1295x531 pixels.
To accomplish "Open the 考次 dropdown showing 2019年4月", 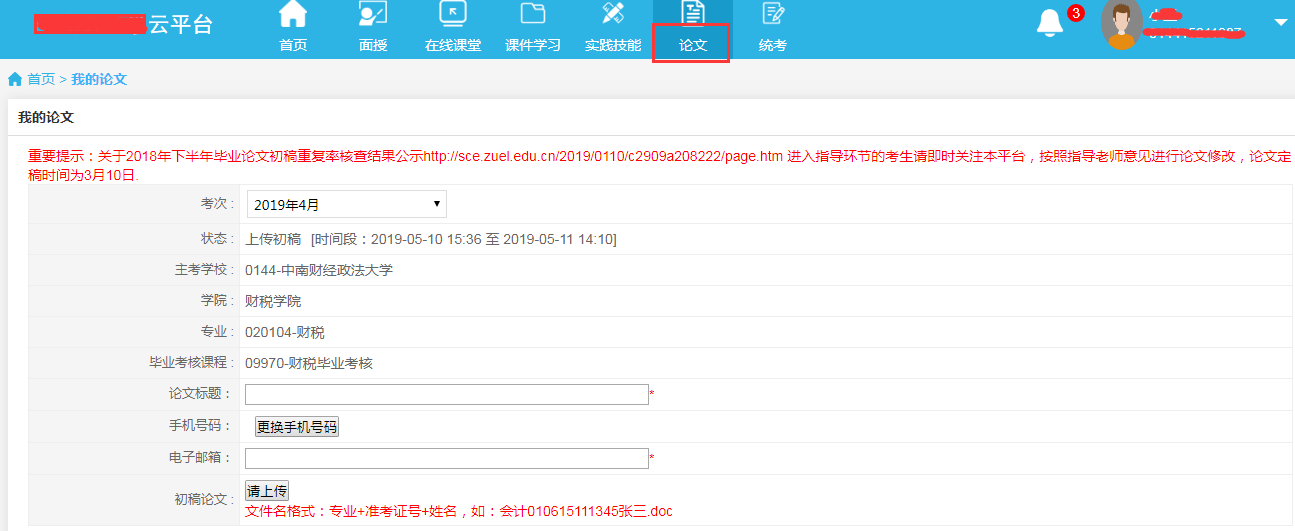I will [346, 204].
